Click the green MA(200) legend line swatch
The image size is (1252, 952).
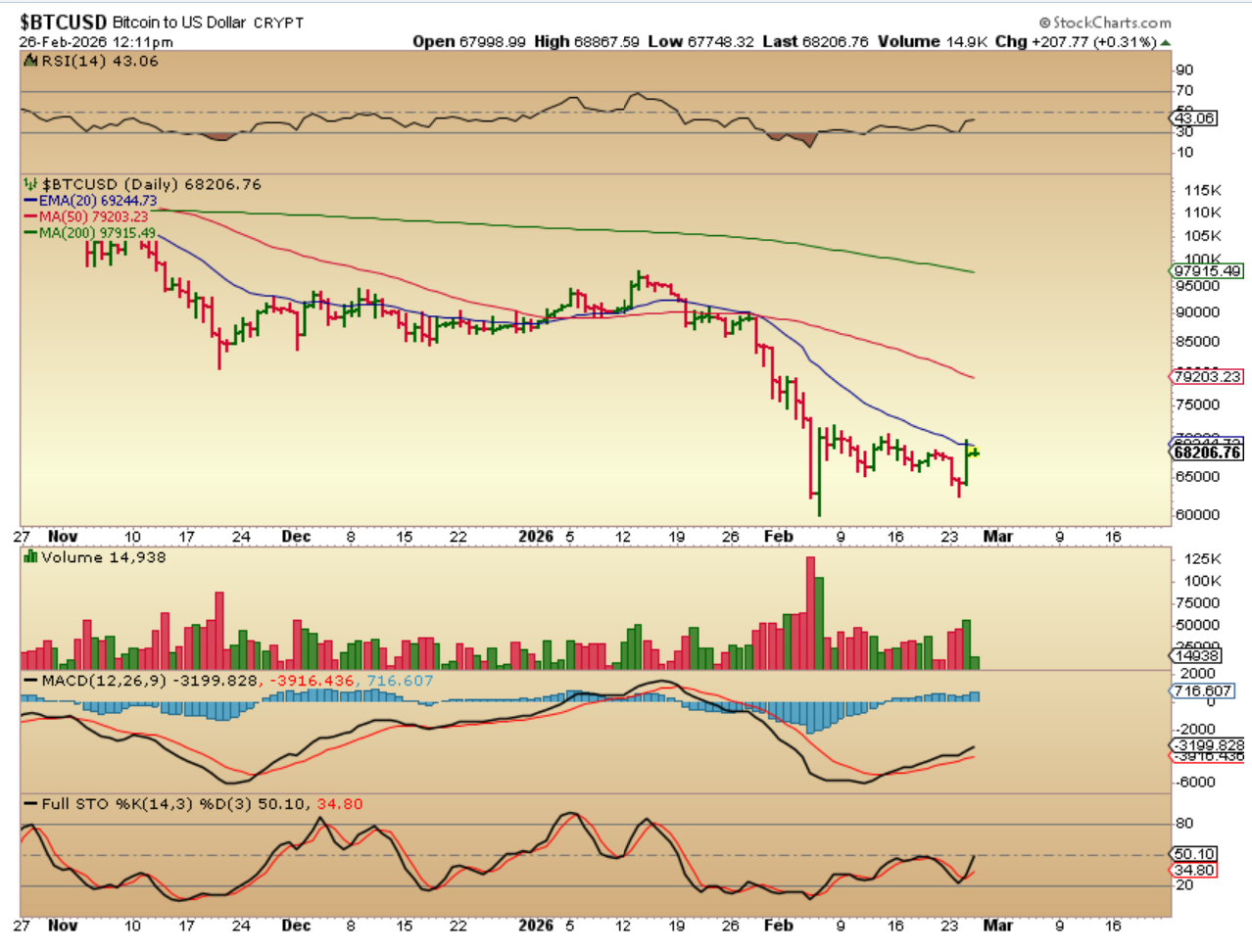31,232
